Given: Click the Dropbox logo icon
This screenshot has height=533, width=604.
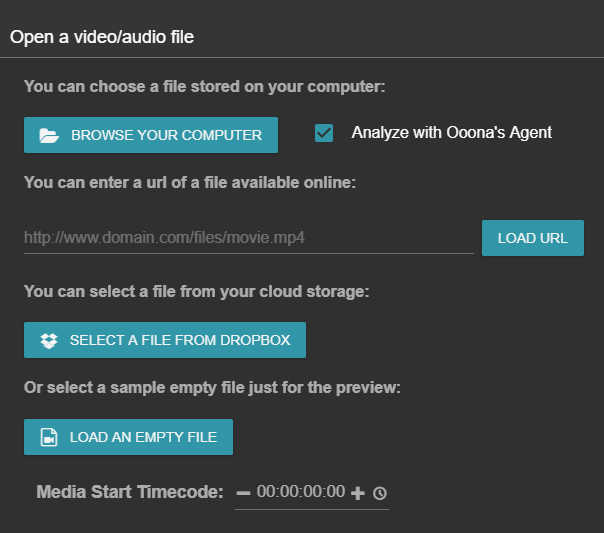Looking at the screenshot, I should tap(49, 341).
